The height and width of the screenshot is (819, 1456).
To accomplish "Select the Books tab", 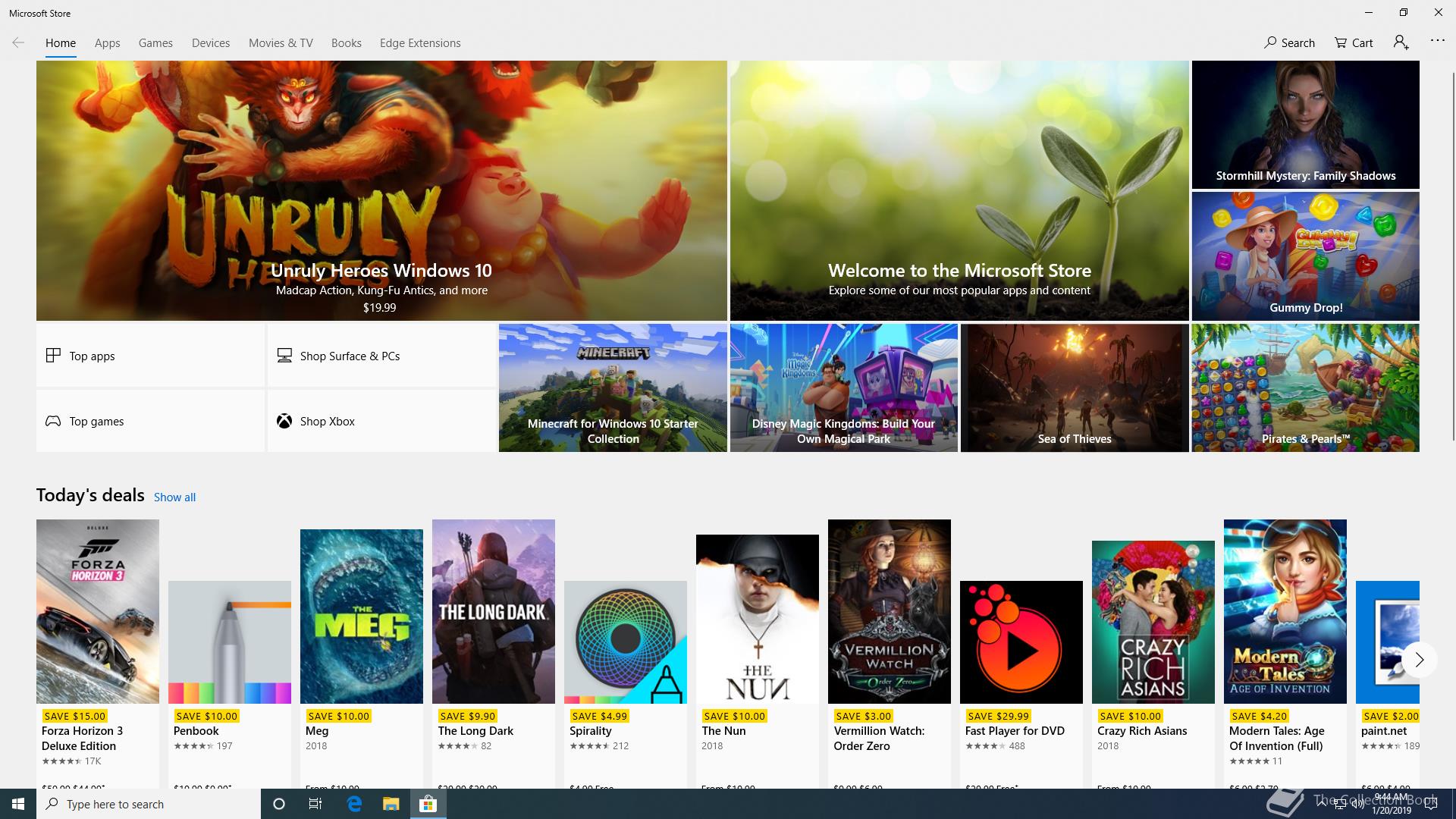I will pyautogui.click(x=347, y=43).
